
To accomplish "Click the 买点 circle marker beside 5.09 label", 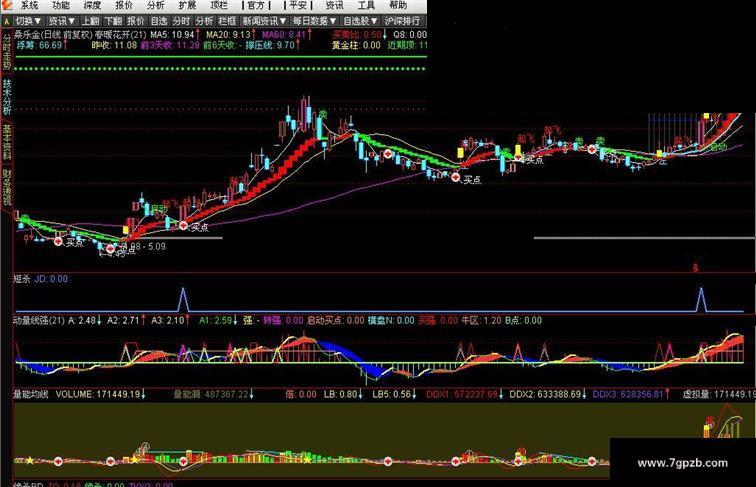I will tap(110, 249).
